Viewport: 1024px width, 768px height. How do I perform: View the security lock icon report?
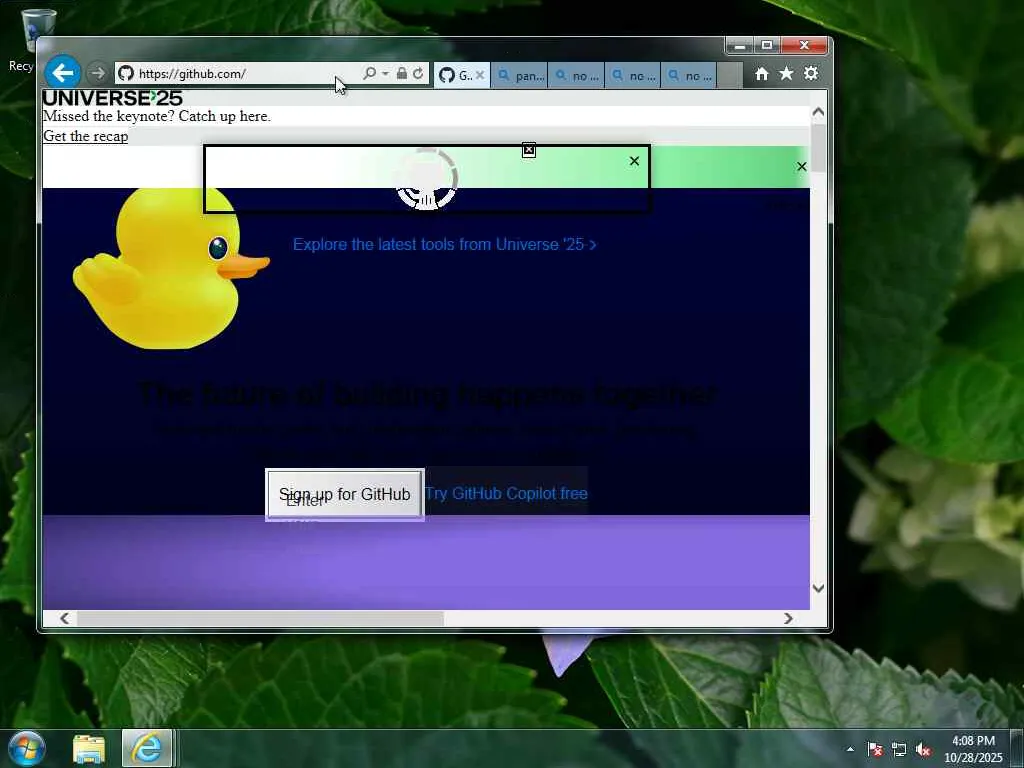pyautogui.click(x=402, y=73)
